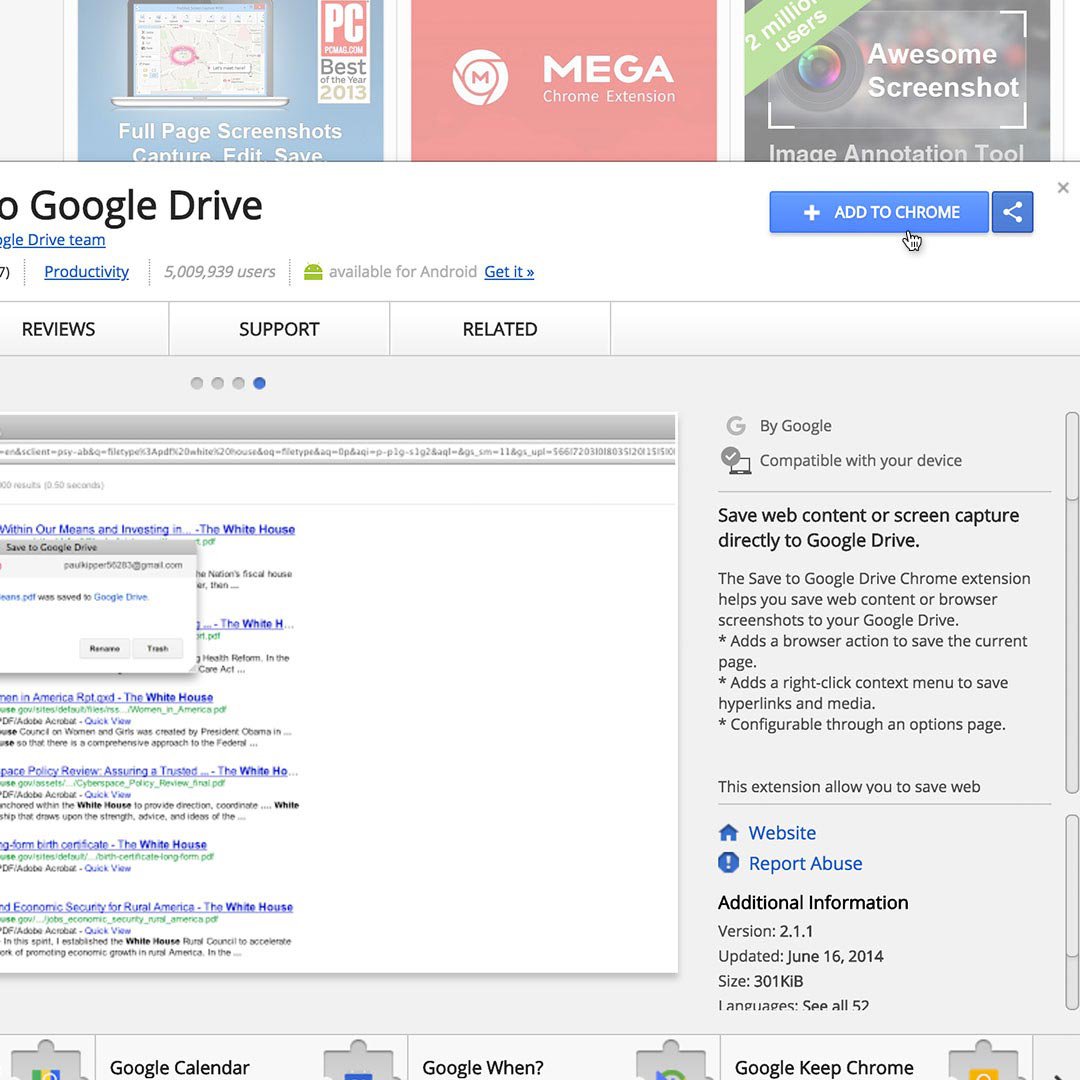
Task: Select the third screenshot carousel dot
Action: click(238, 383)
